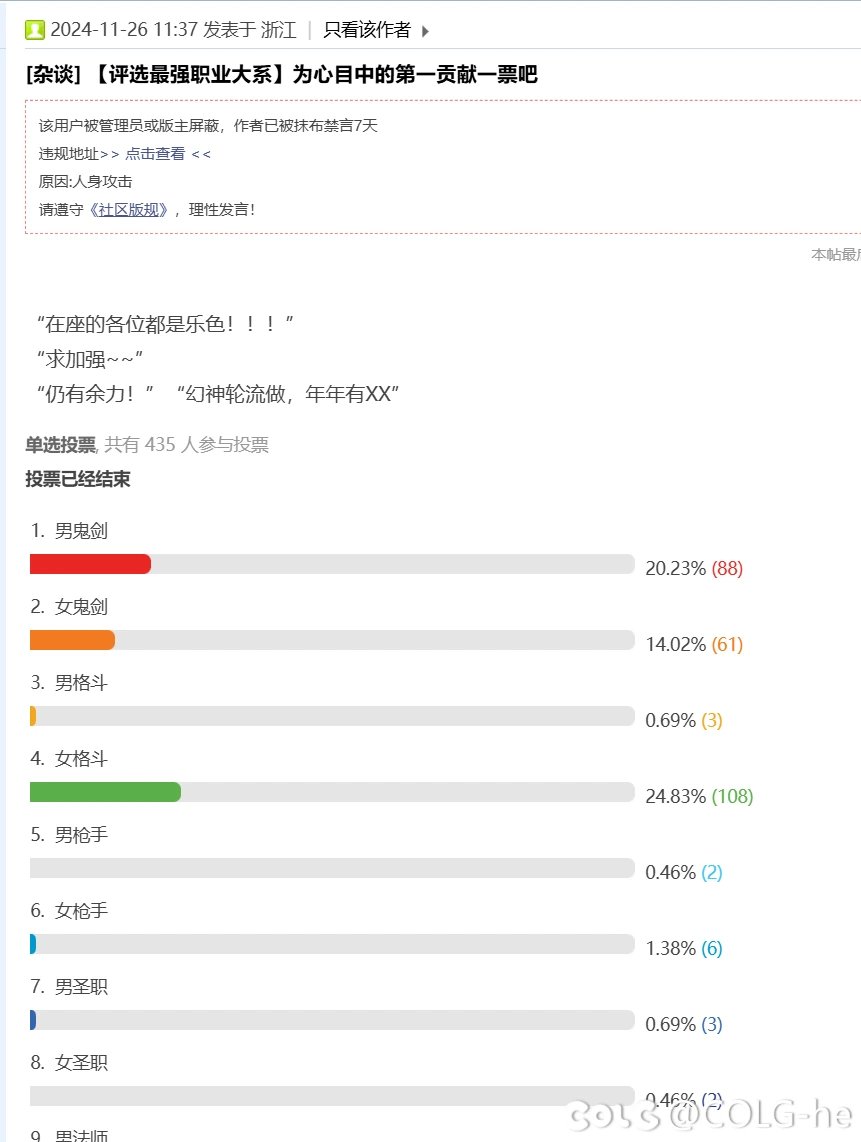Click the 男枪手 empty vote bar
The width and height of the screenshot is (861, 1142).
332,868
